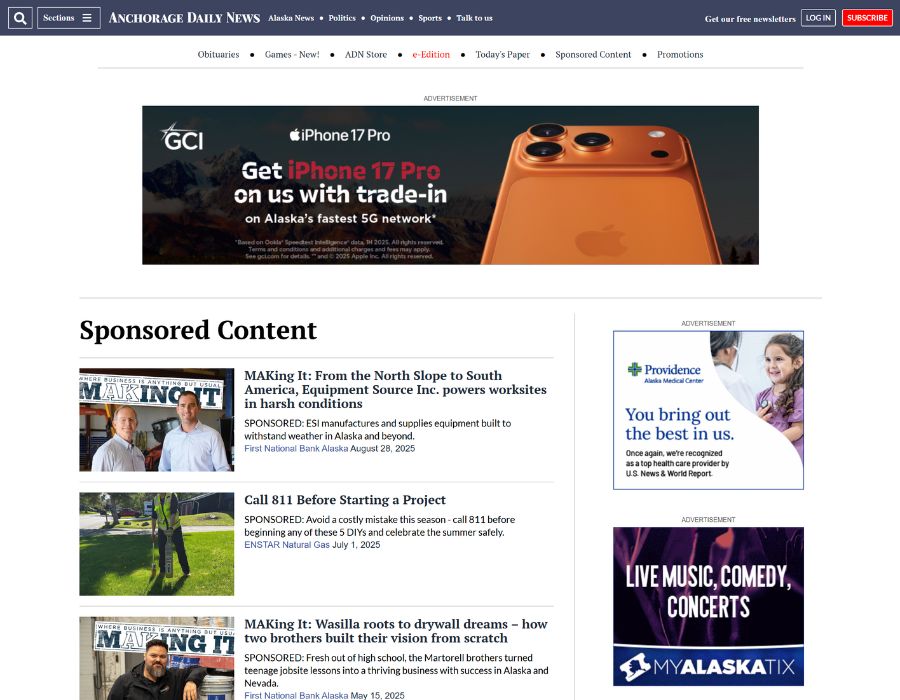Click the LOG IN button
Screen dimensions: 900x700
[818, 18]
